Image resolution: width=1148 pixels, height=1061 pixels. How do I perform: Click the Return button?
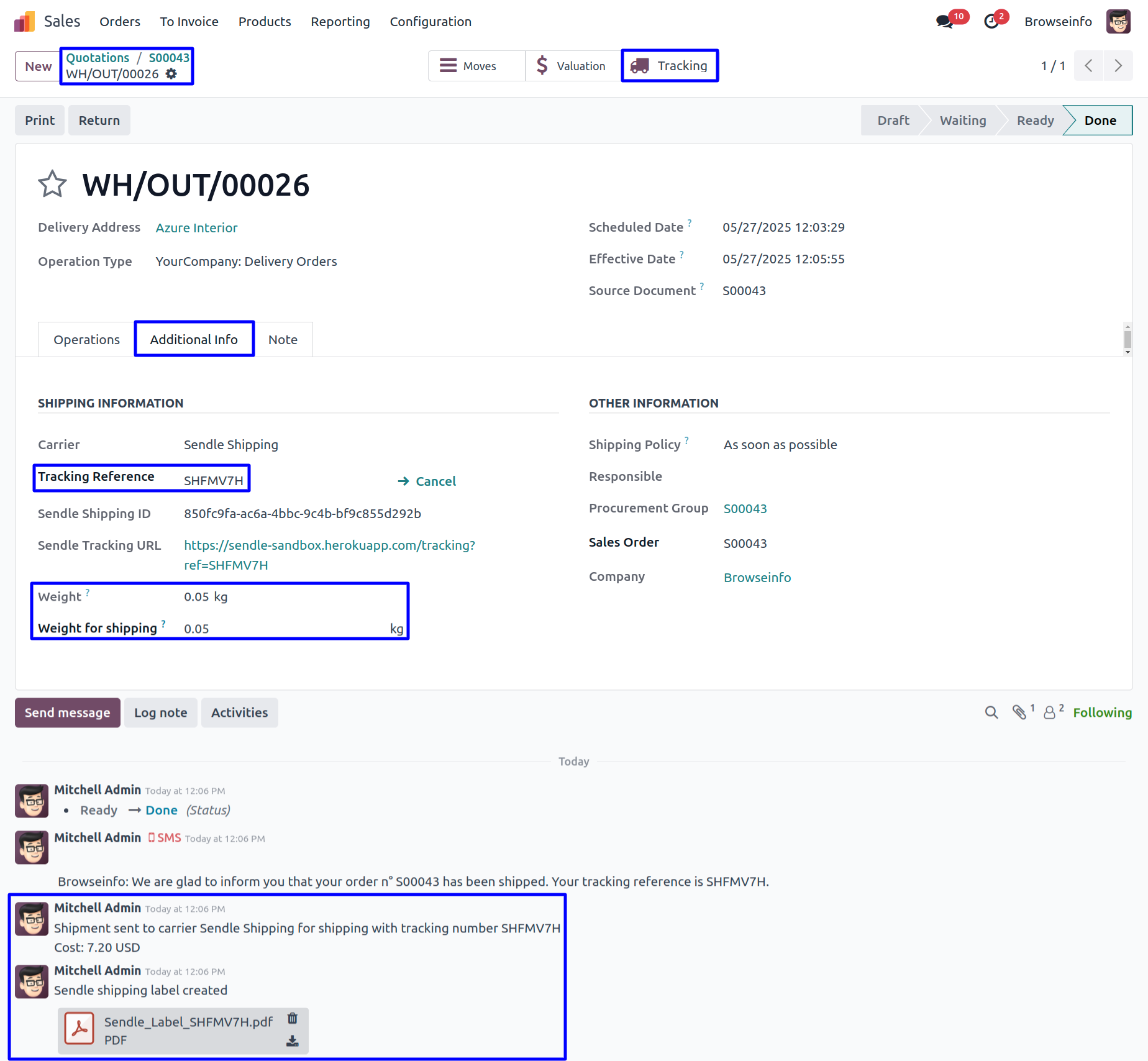click(99, 121)
